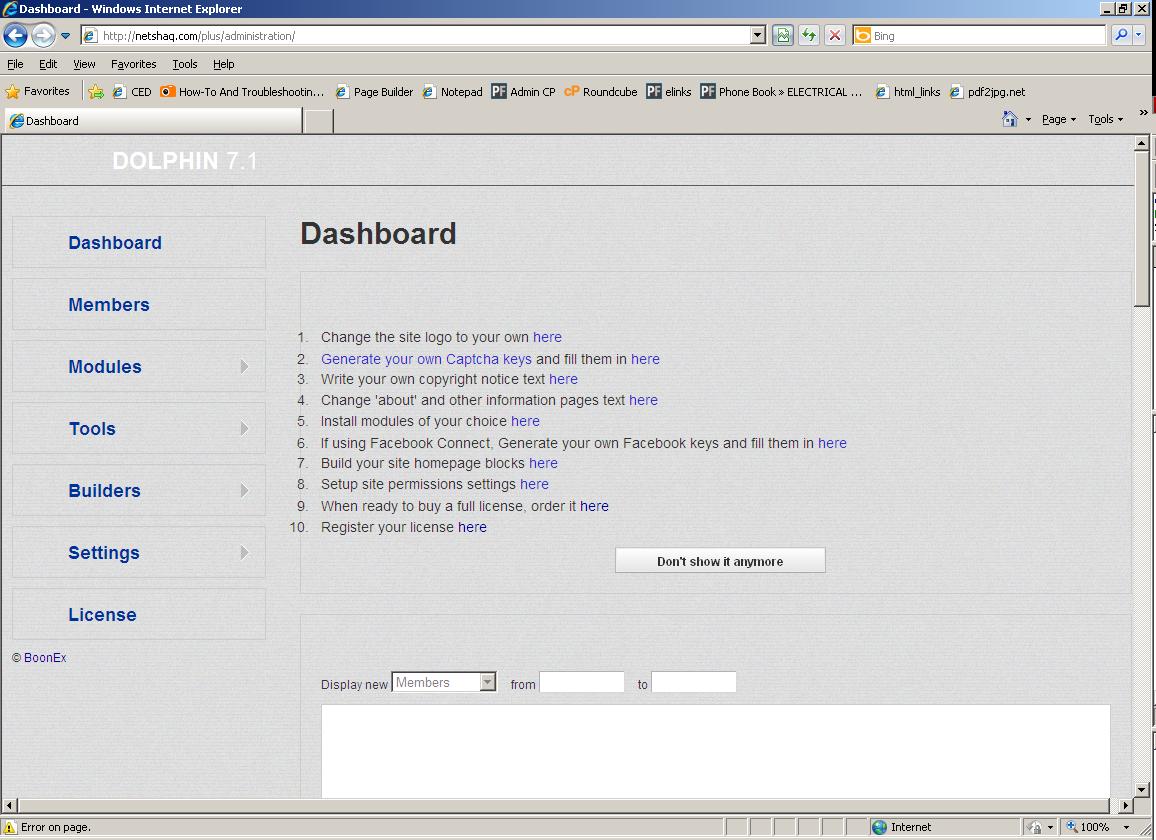Screen dimensions: 1156x840
Task: Open the Tools menu in menu bar
Action: coord(185,64)
